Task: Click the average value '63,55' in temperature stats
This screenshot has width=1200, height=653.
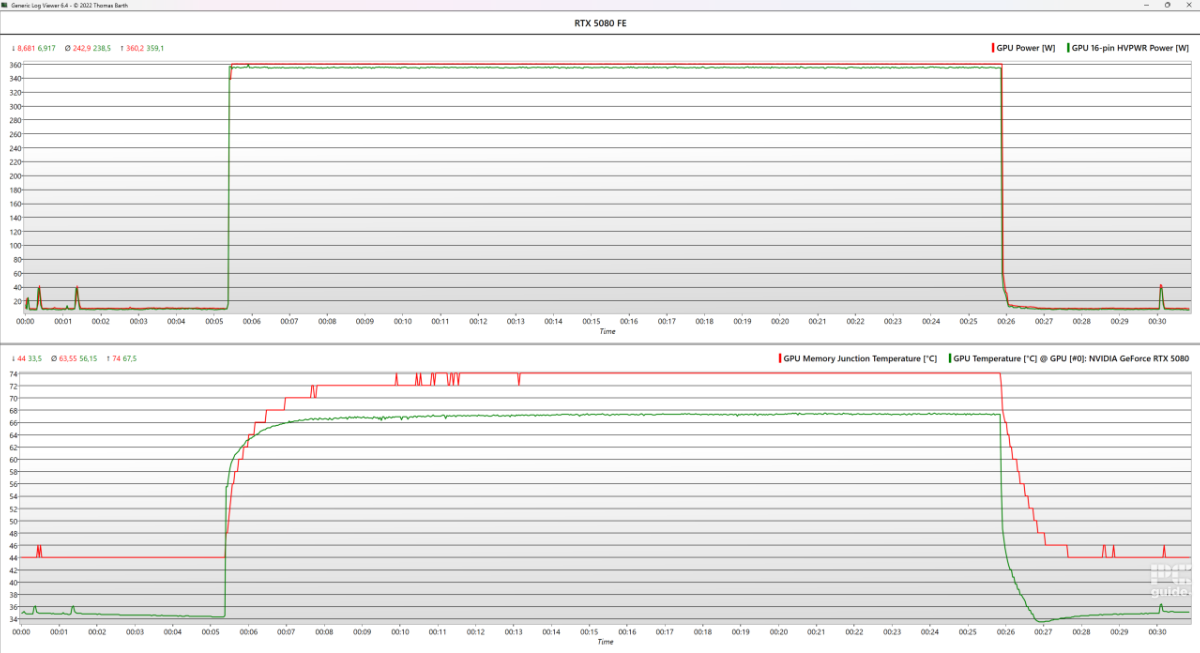Action: (69, 357)
